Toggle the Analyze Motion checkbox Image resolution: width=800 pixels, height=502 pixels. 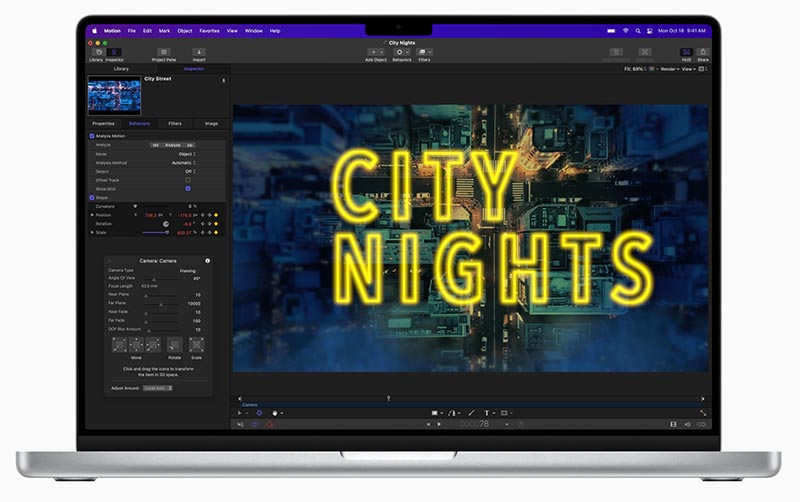pos(92,136)
